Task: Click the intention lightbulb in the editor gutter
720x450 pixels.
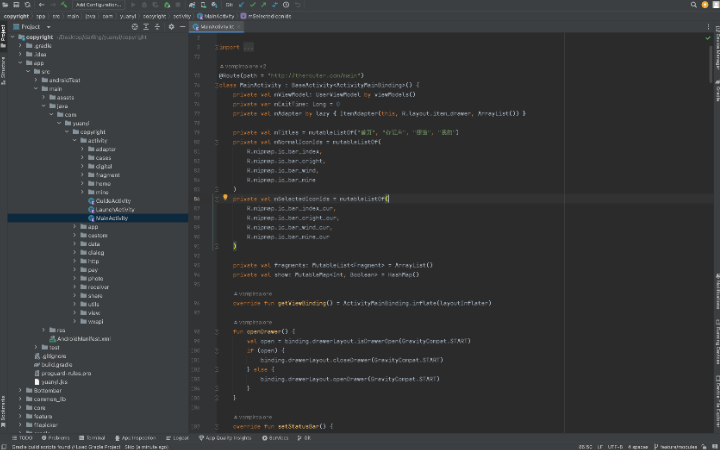Action: pos(225,198)
